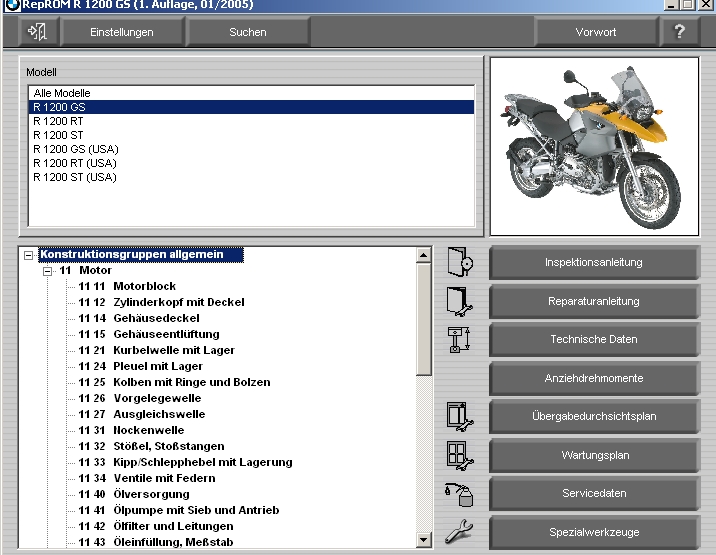Select 11 Motor group
716x555 pixels.
[x=85, y=270]
